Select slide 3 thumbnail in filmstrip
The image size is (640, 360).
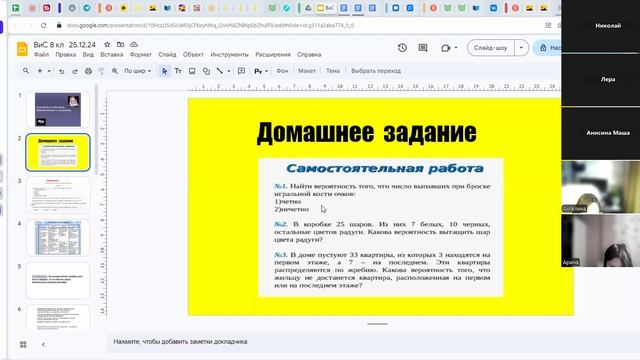[x=58, y=195]
